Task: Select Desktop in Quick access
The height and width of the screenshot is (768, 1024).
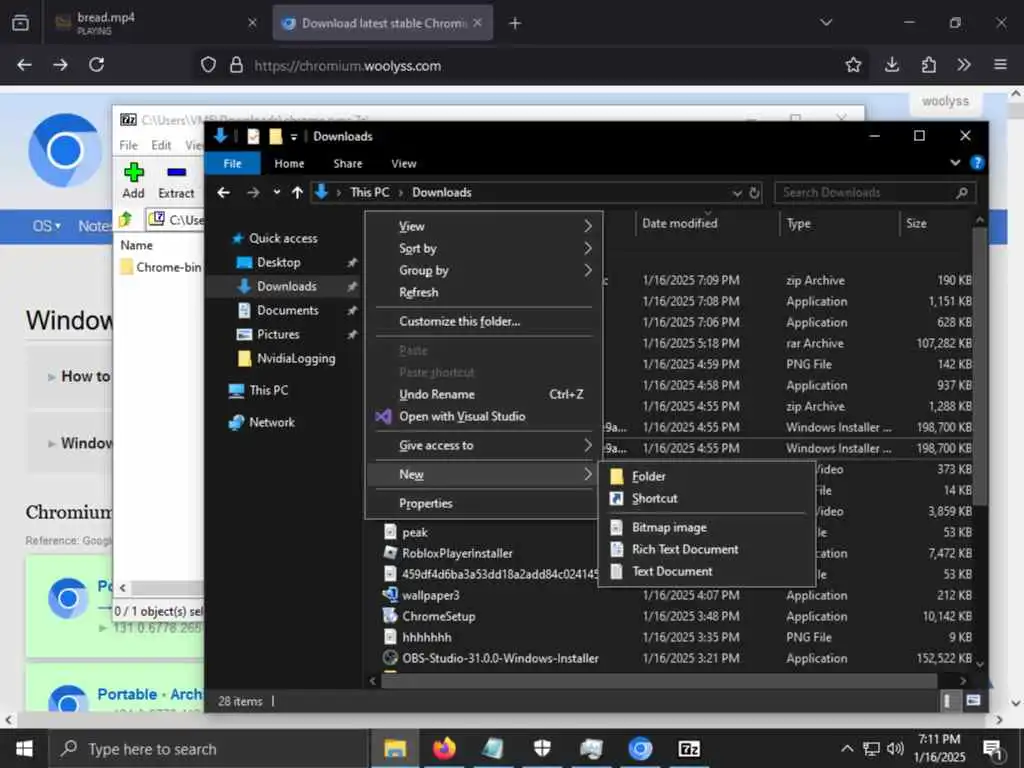Action: coord(278,263)
